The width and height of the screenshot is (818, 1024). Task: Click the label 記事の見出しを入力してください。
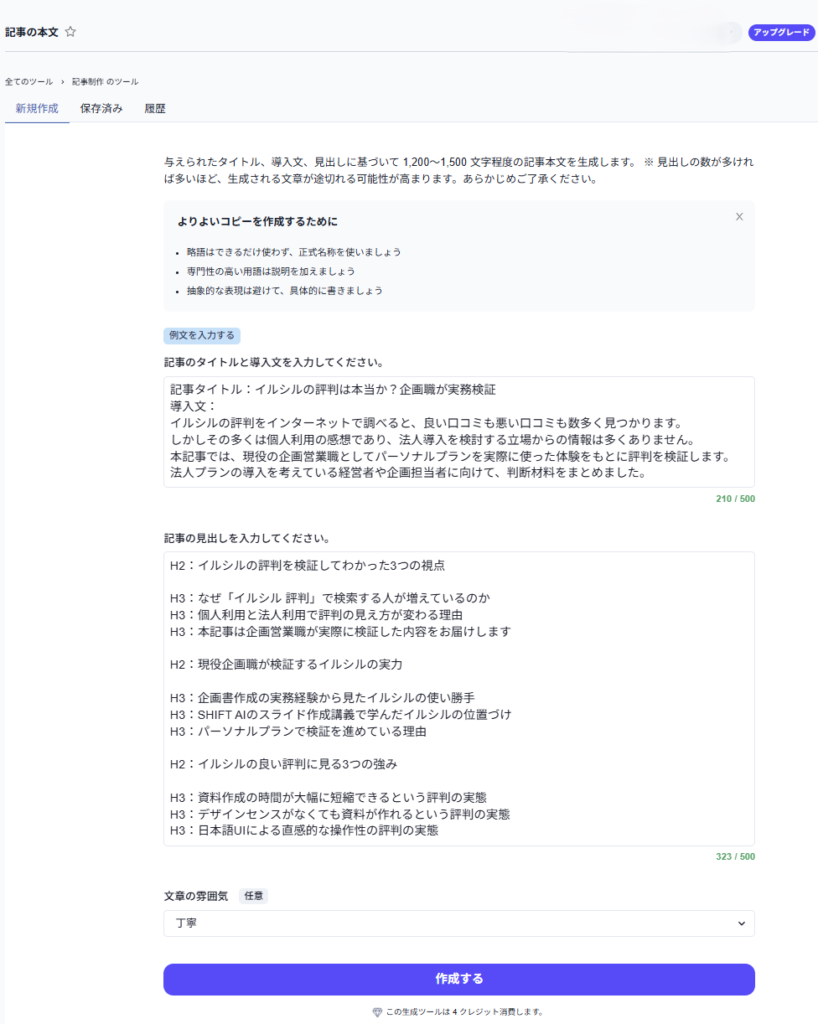tap(247, 538)
